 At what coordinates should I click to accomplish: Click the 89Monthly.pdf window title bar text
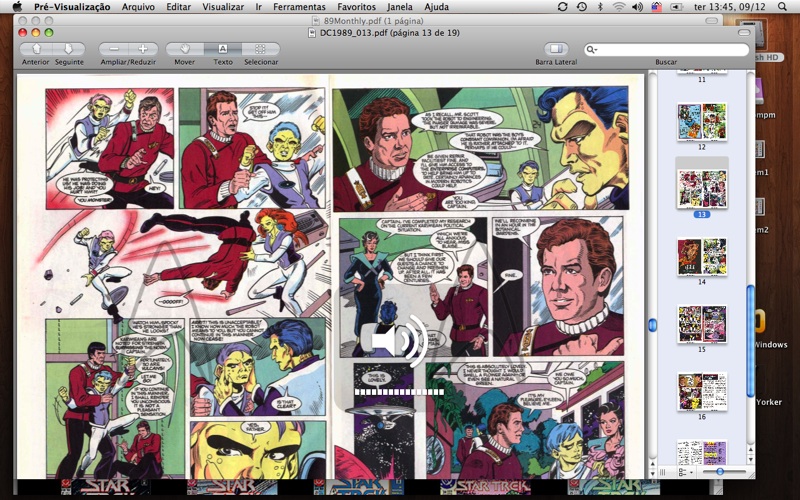[373, 21]
